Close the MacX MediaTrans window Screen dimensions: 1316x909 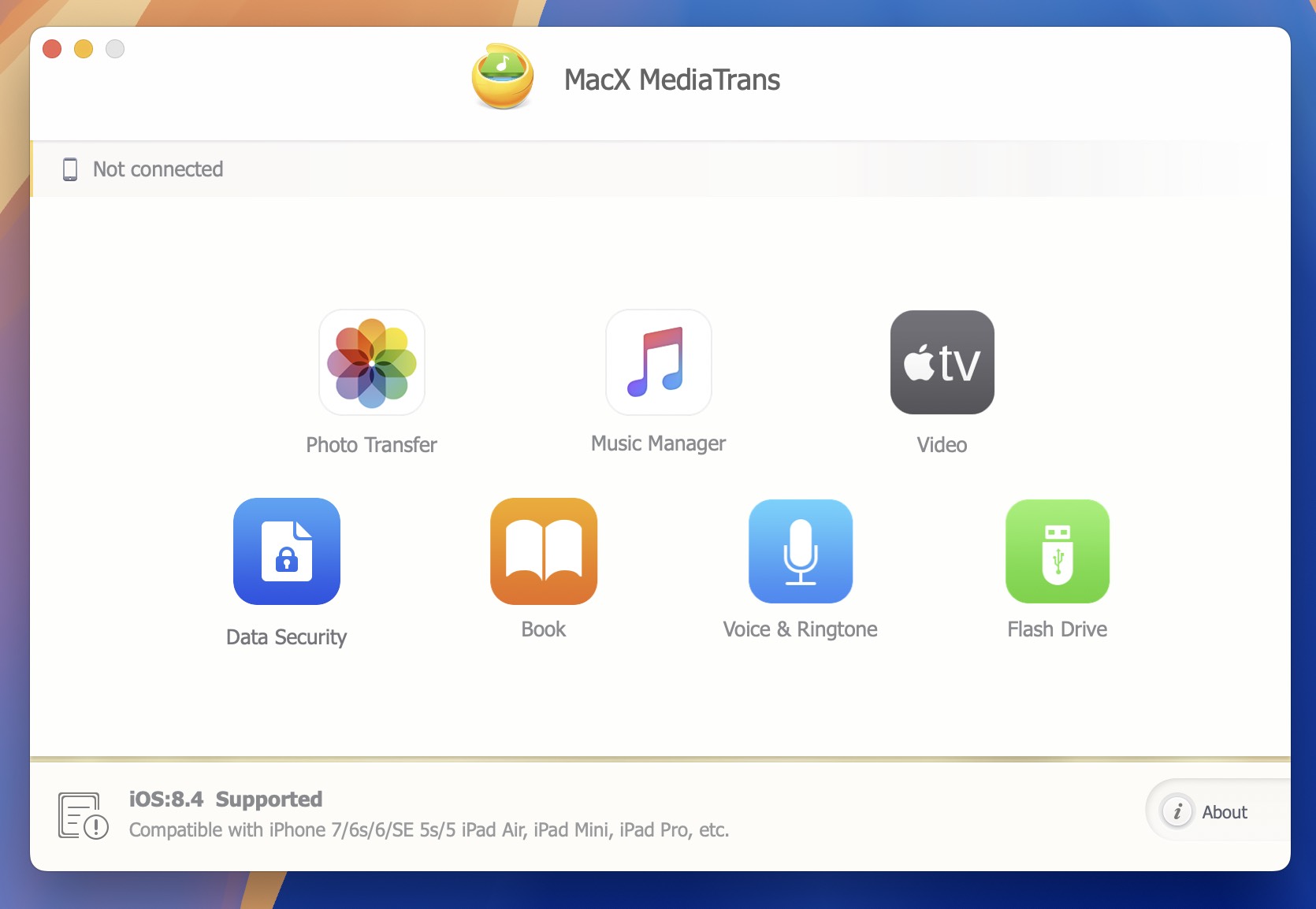click(x=52, y=49)
